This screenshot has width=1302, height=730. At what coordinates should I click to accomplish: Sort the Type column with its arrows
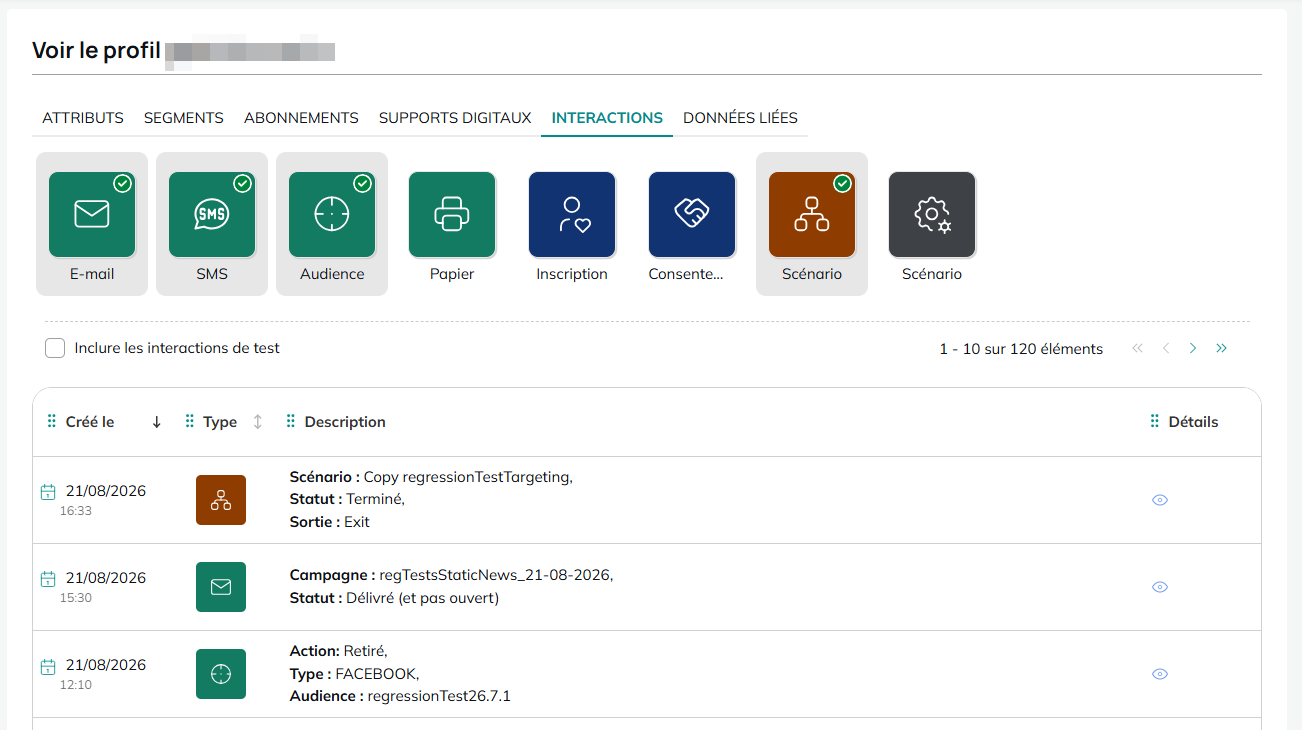click(257, 422)
